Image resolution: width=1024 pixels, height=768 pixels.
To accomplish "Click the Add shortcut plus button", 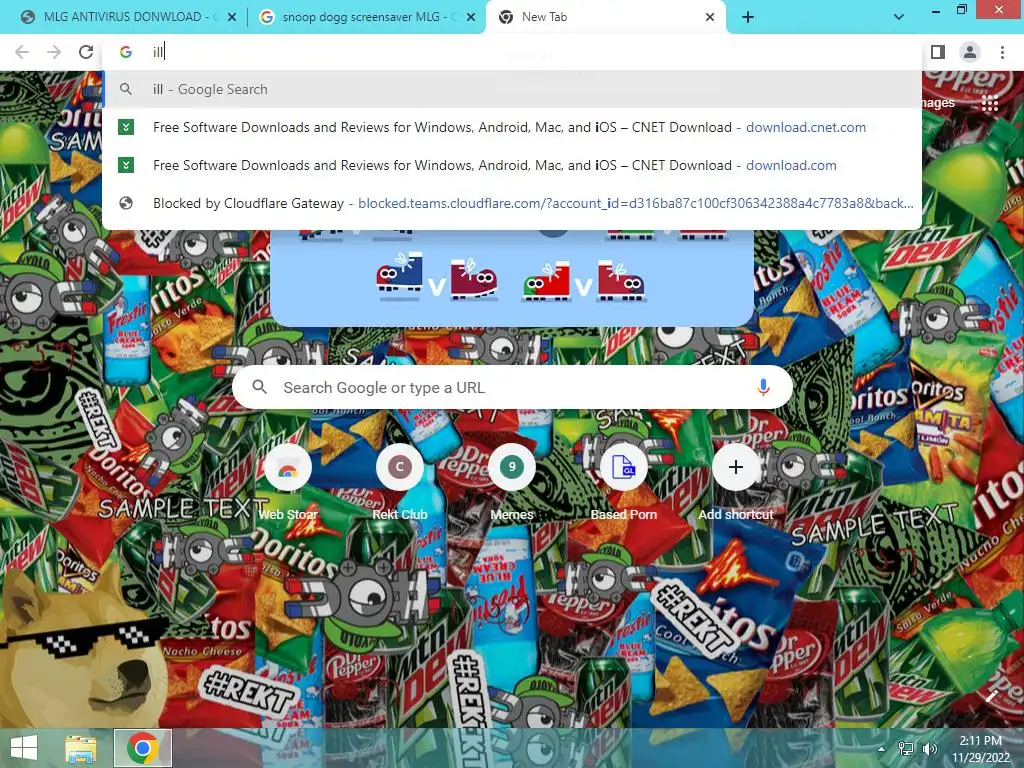I will (736, 468).
